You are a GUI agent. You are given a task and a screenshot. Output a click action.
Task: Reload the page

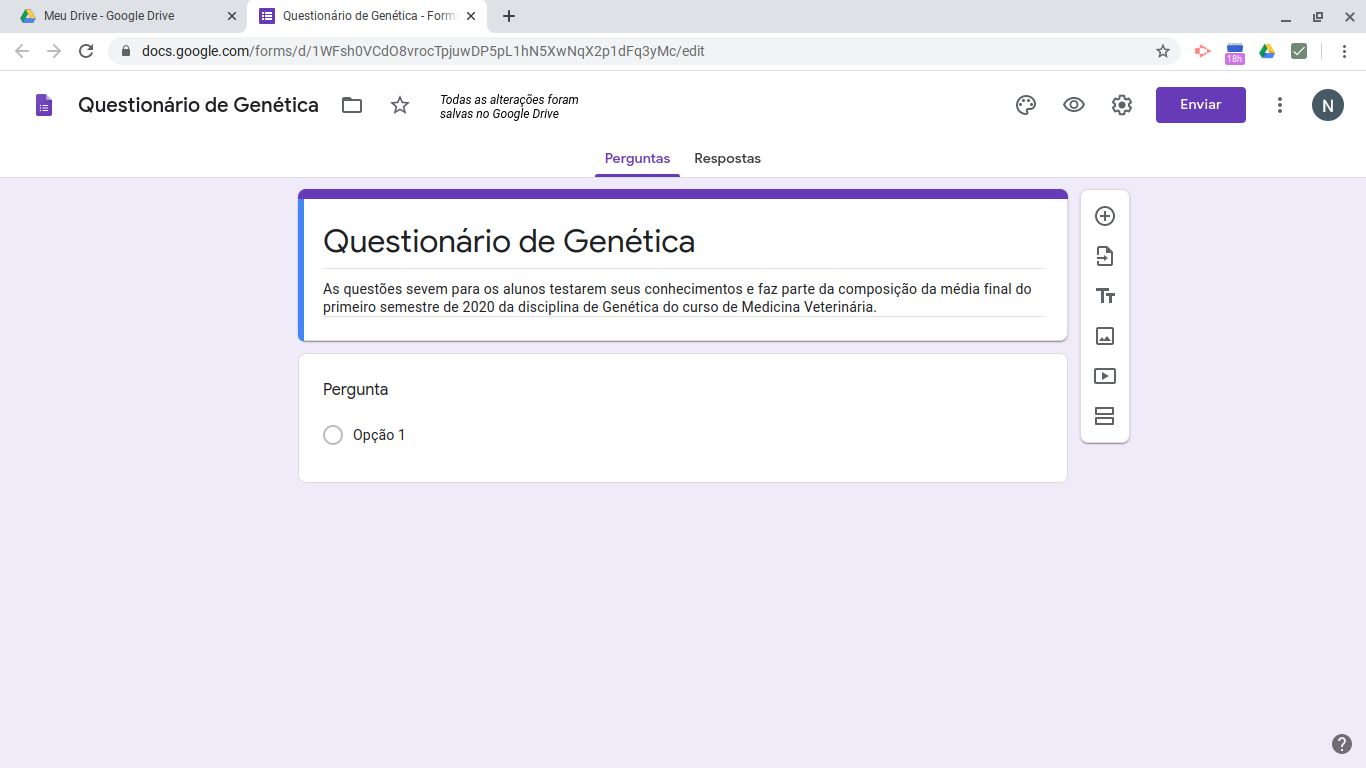point(86,51)
